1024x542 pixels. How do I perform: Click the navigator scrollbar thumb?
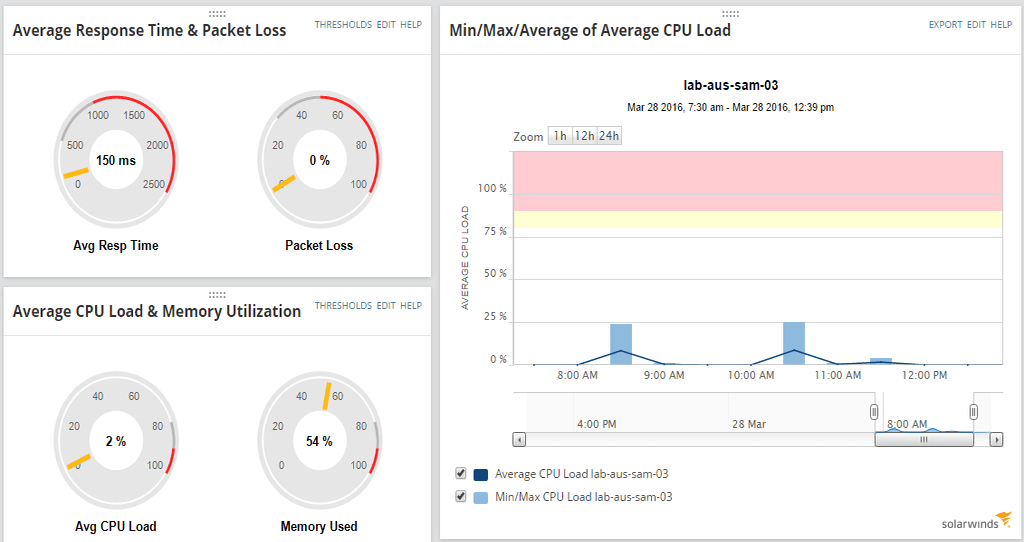click(924, 439)
